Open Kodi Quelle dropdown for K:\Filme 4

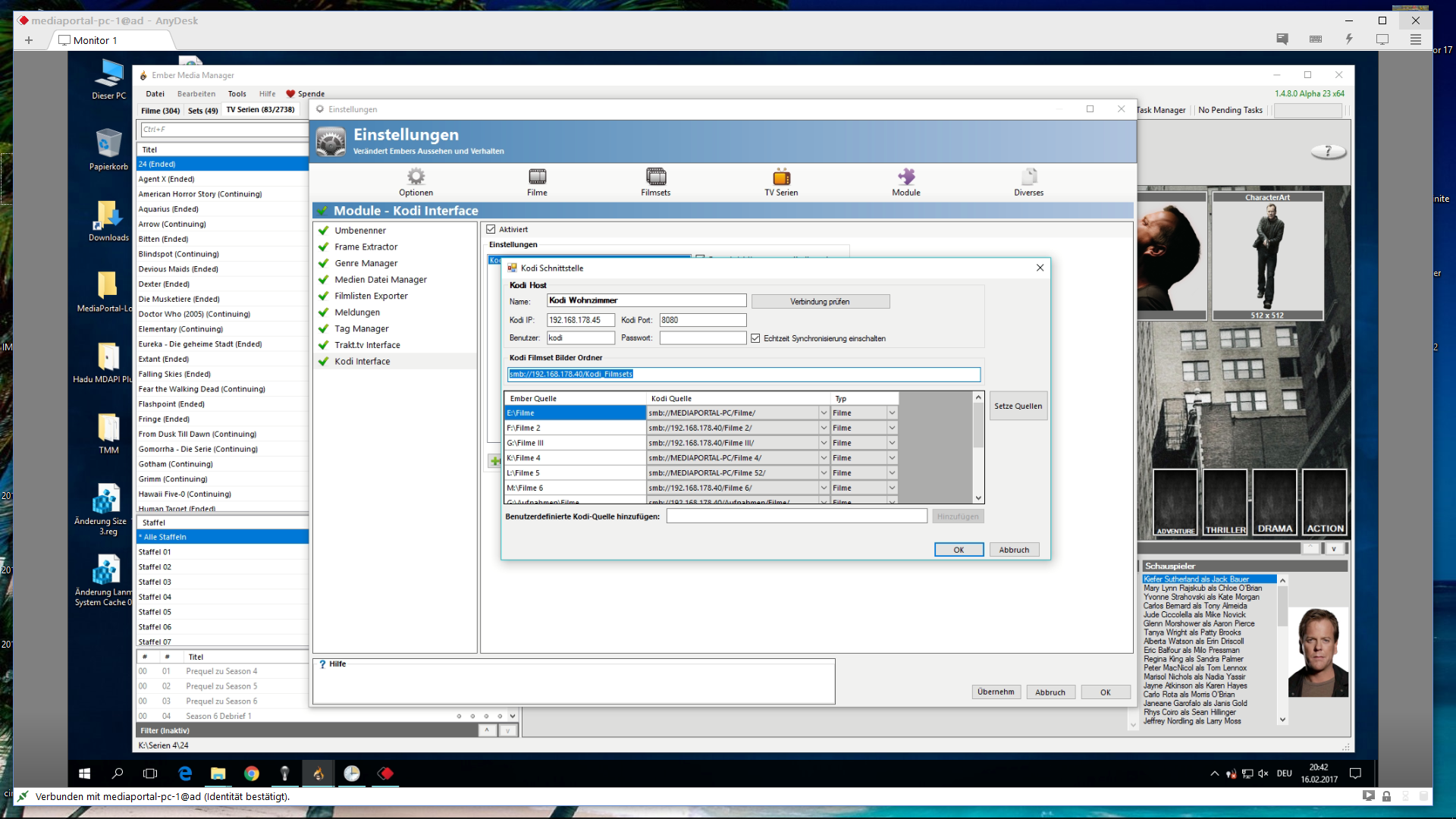(824, 458)
